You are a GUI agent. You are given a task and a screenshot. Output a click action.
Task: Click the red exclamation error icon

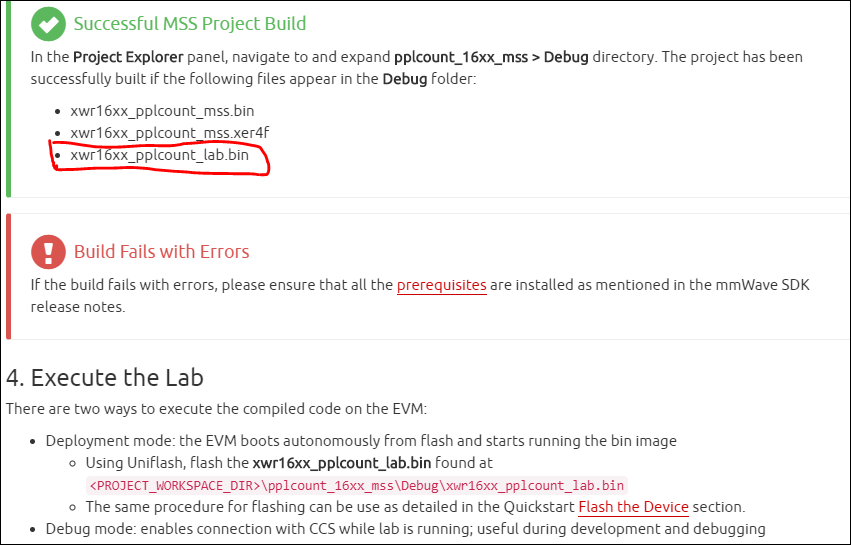48,252
